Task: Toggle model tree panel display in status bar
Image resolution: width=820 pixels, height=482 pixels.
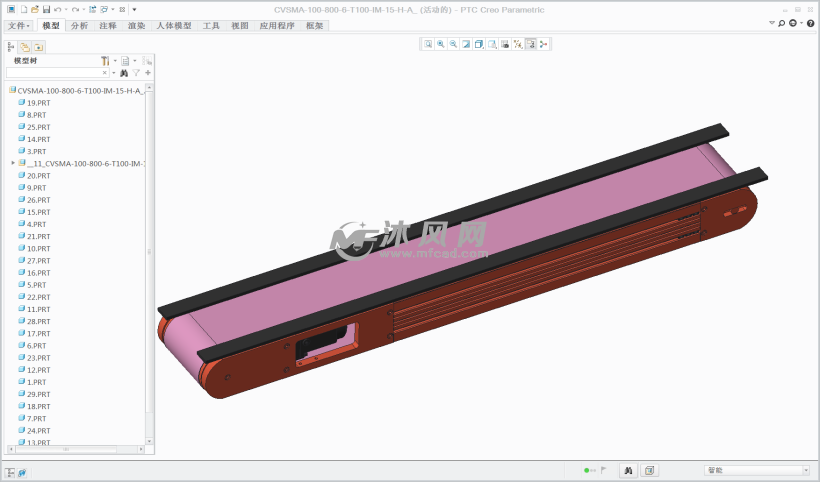Action: click(11, 472)
